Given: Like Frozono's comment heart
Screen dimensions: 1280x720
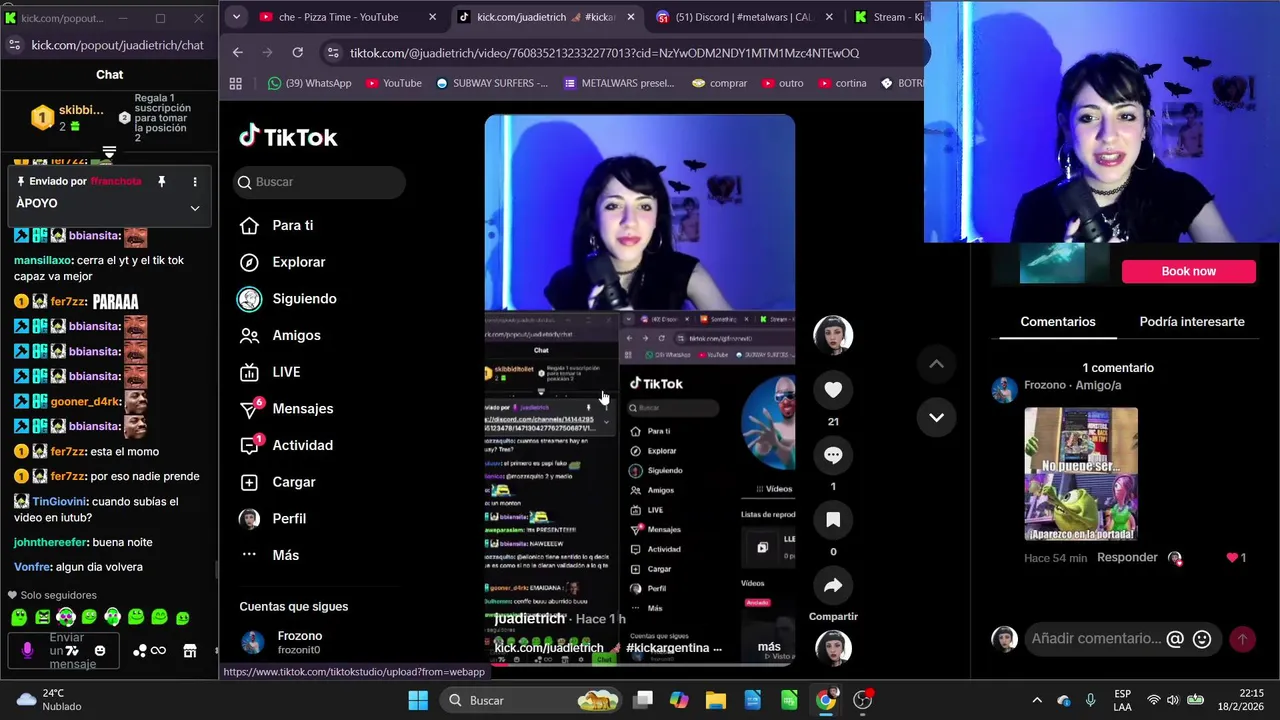Looking at the screenshot, I should pyautogui.click(x=1232, y=558).
